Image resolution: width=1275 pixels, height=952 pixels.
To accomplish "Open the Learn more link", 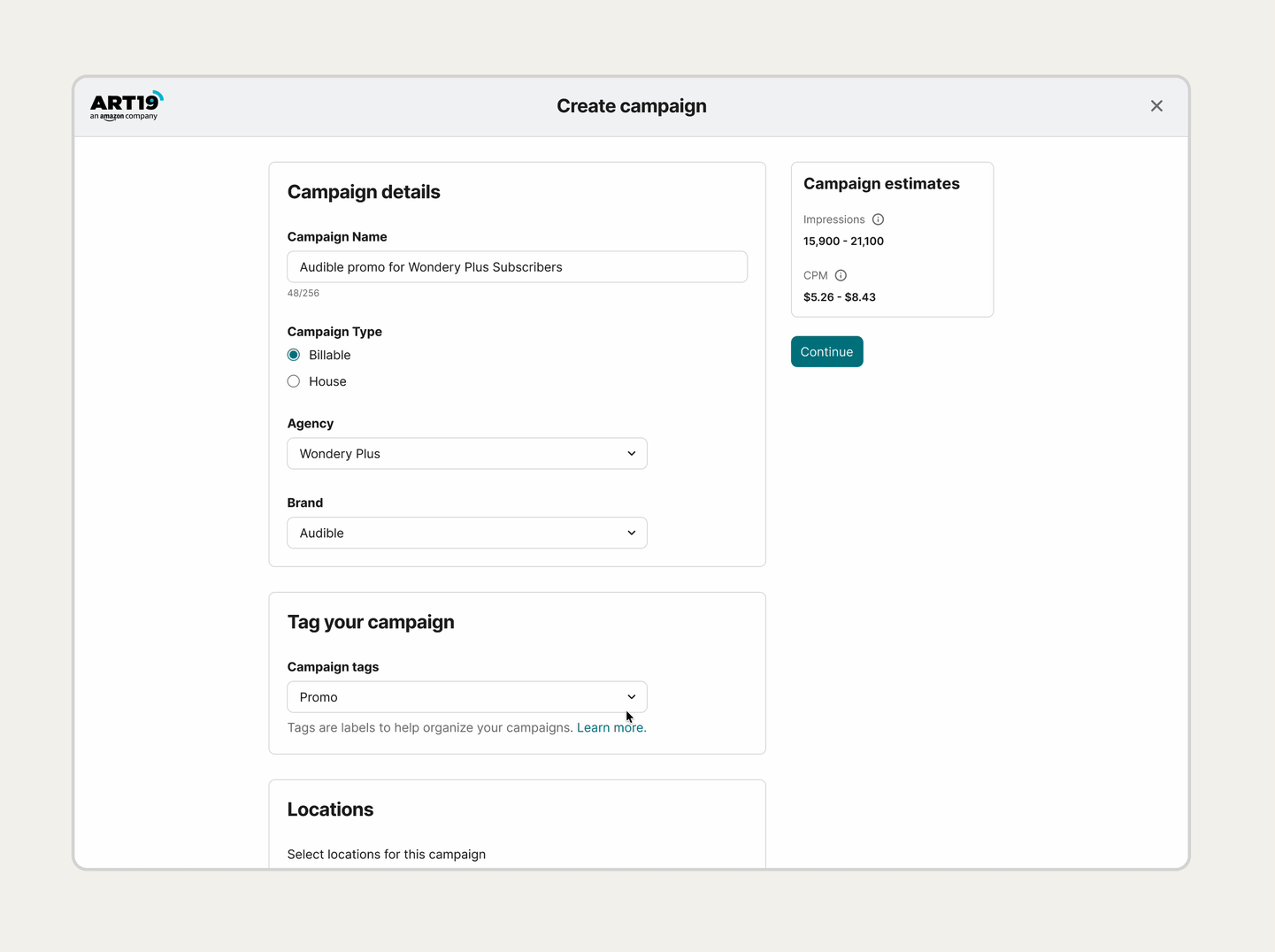I will coord(611,727).
